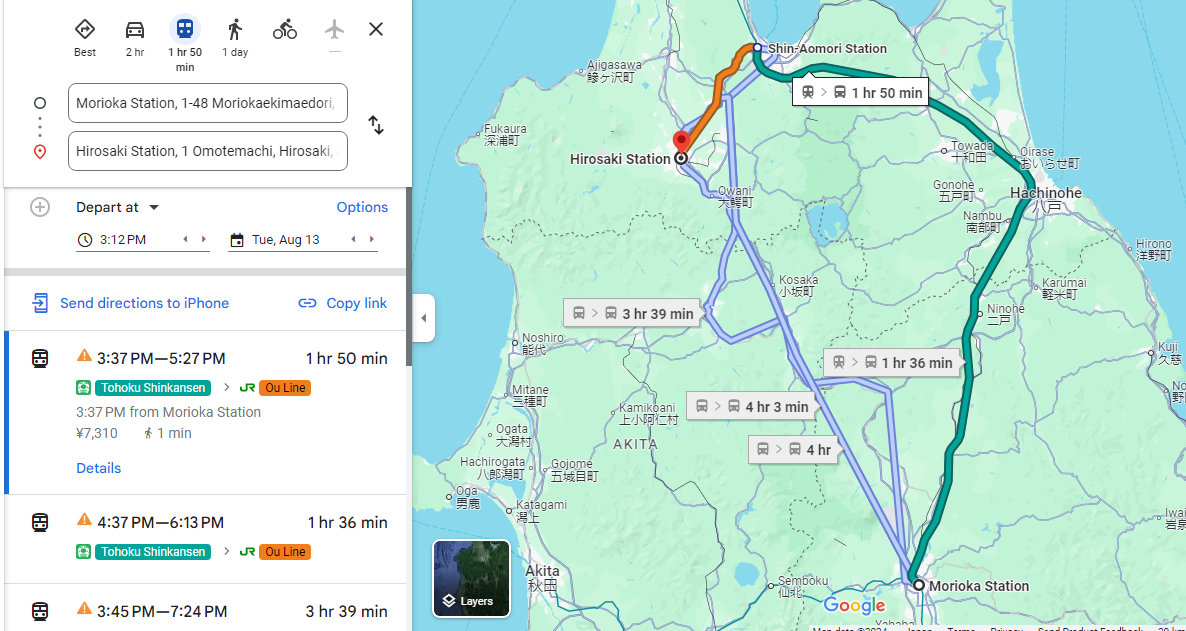The width and height of the screenshot is (1186, 631).
Task: Swap starting point and destination
Action: tap(376, 126)
